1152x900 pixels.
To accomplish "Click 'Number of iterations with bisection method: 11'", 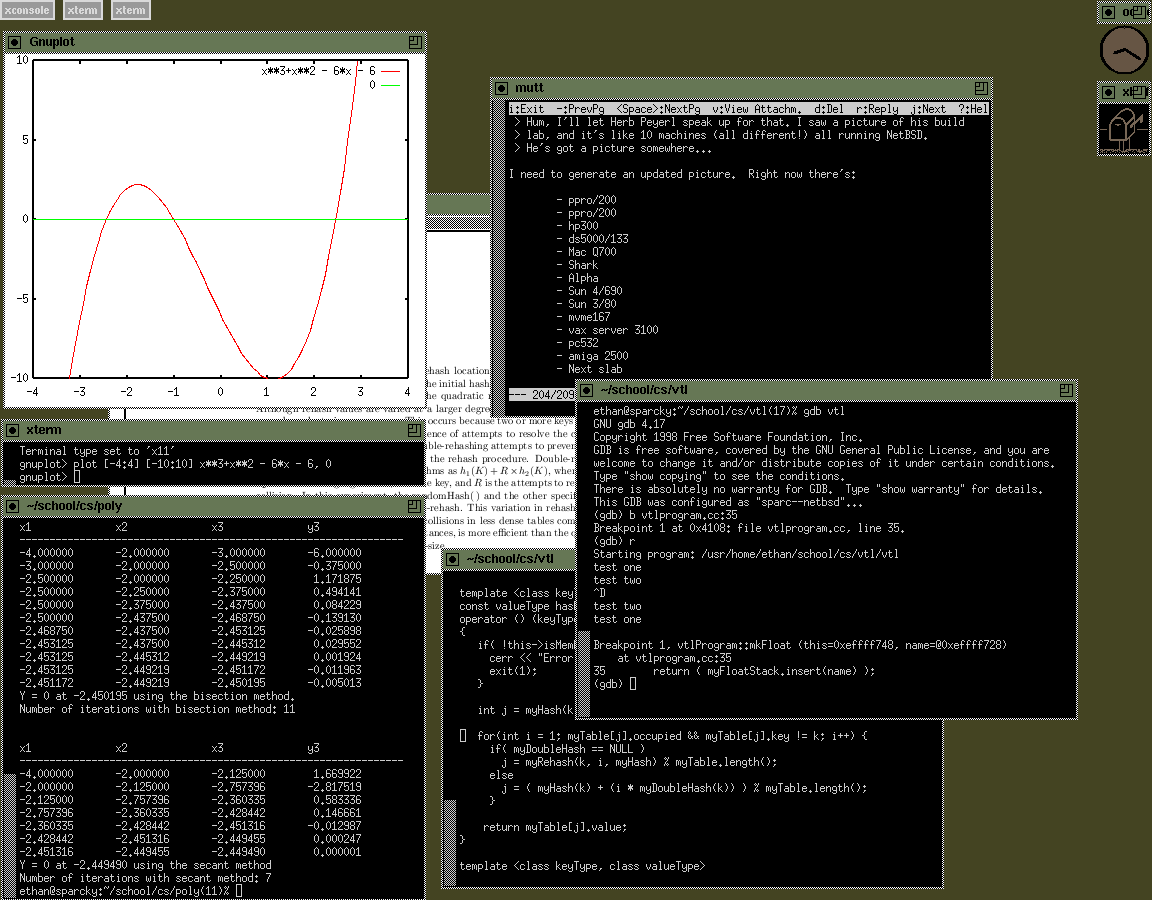I will pyautogui.click(x=157, y=709).
